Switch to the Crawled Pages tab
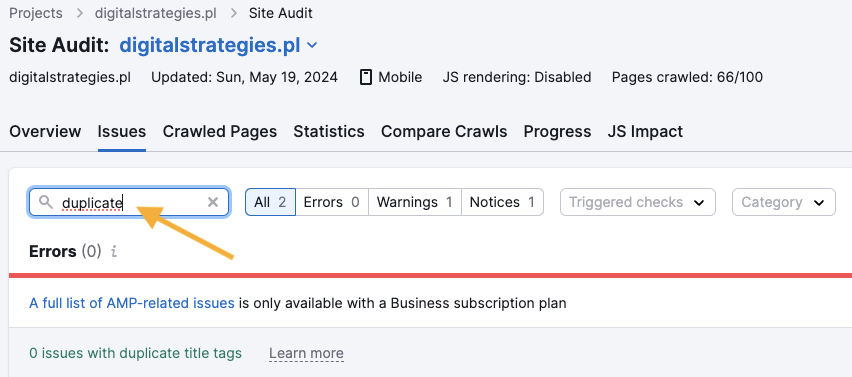This screenshot has width=852, height=377. [220, 131]
